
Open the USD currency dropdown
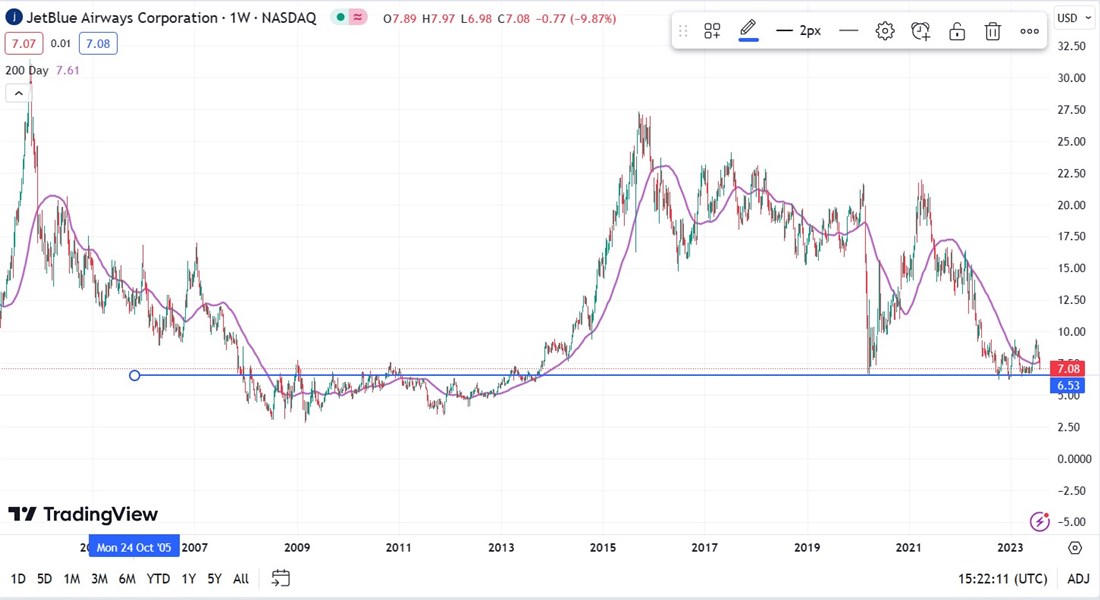pyautogui.click(x=1073, y=18)
